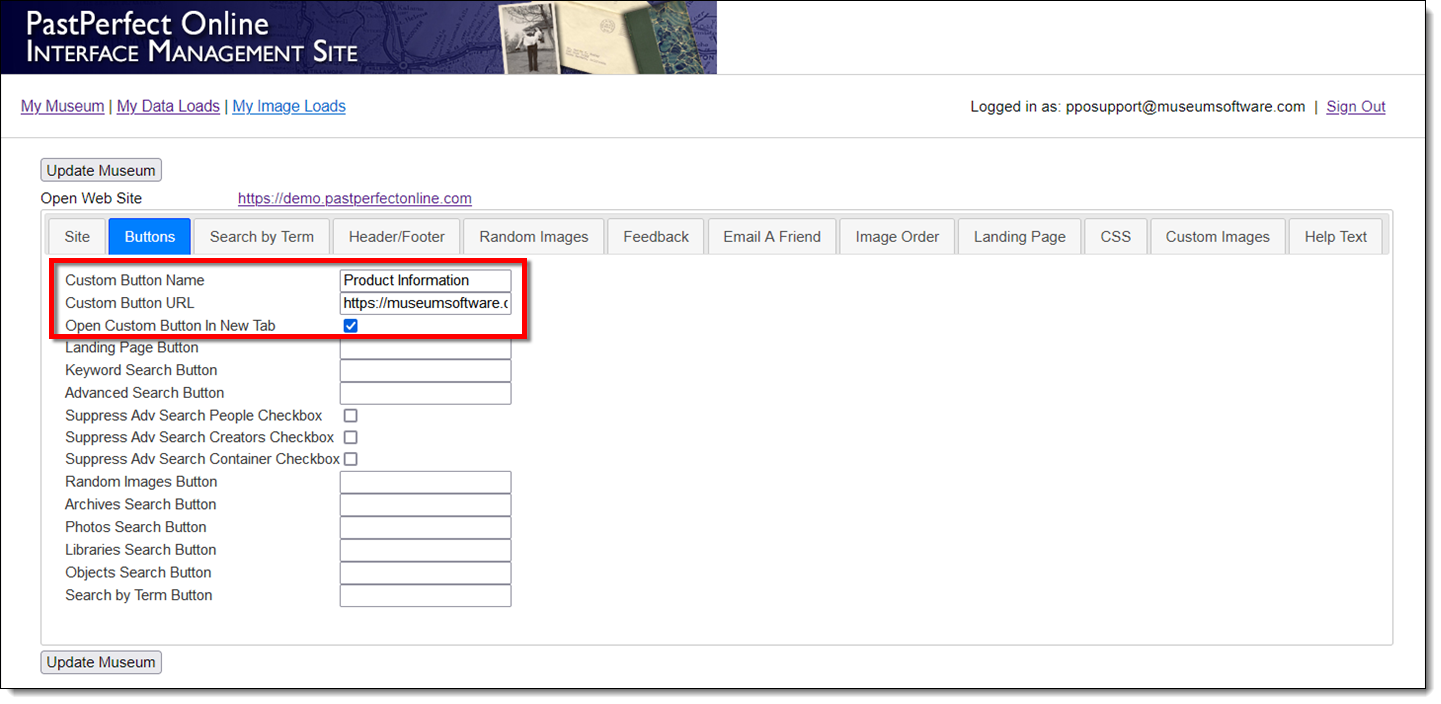Screen dimensions: 1441x704
Task: Switch to the Site tab
Action: (x=77, y=237)
